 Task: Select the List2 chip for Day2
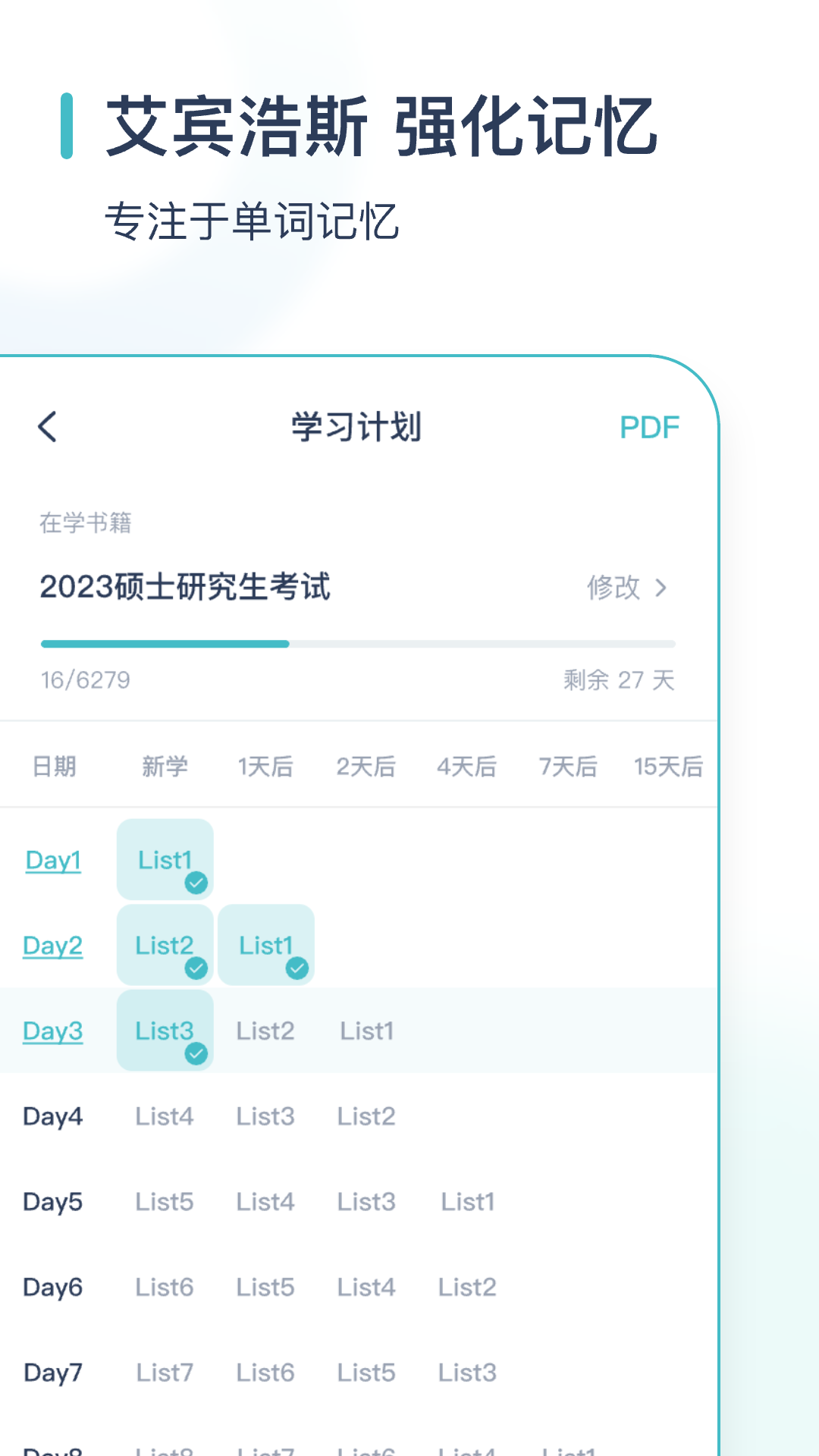pos(165,944)
